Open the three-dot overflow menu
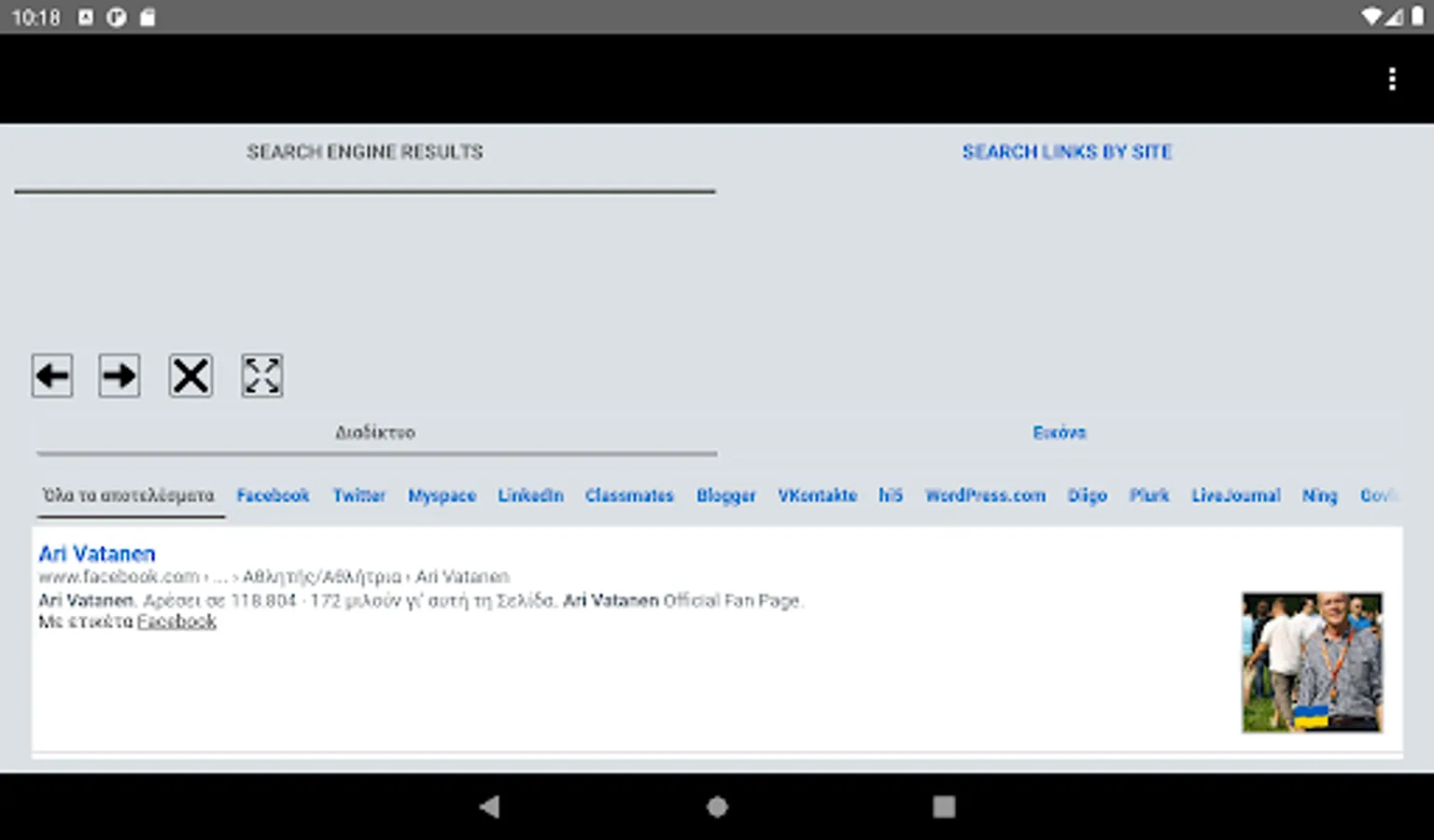Viewport: 1434px width, 840px height. coord(1392,79)
